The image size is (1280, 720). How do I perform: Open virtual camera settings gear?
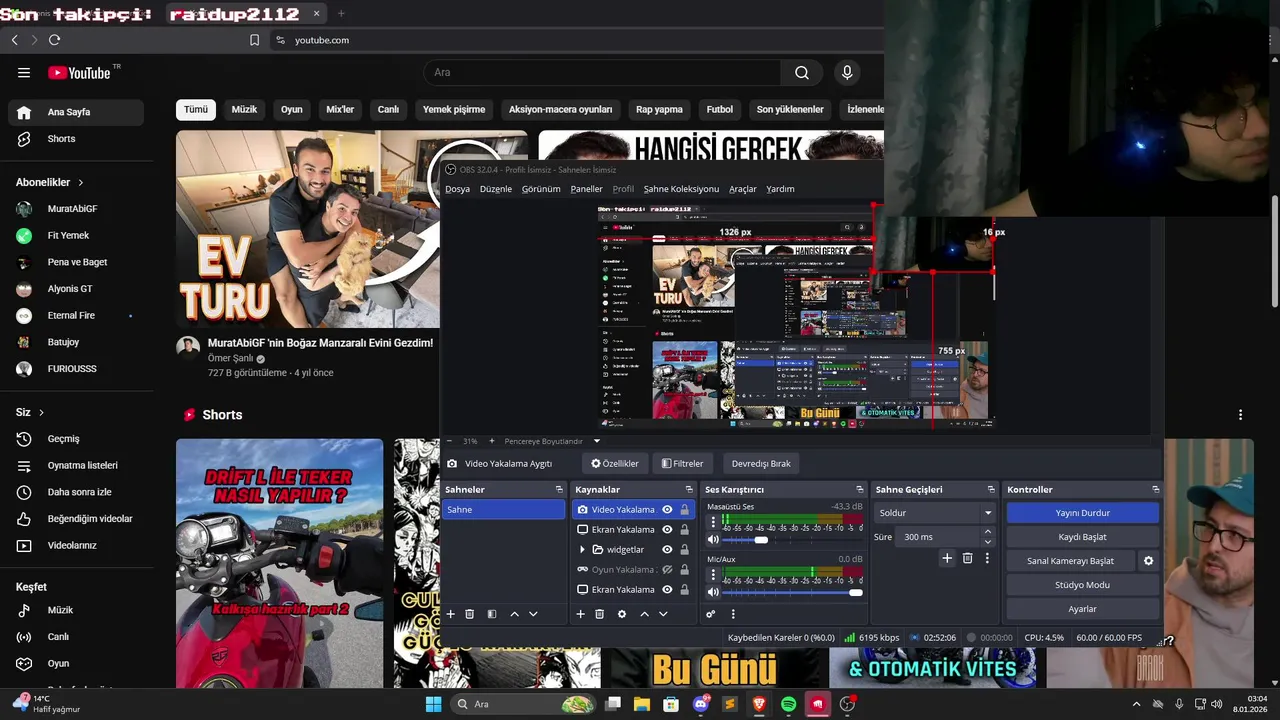(1148, 561)
